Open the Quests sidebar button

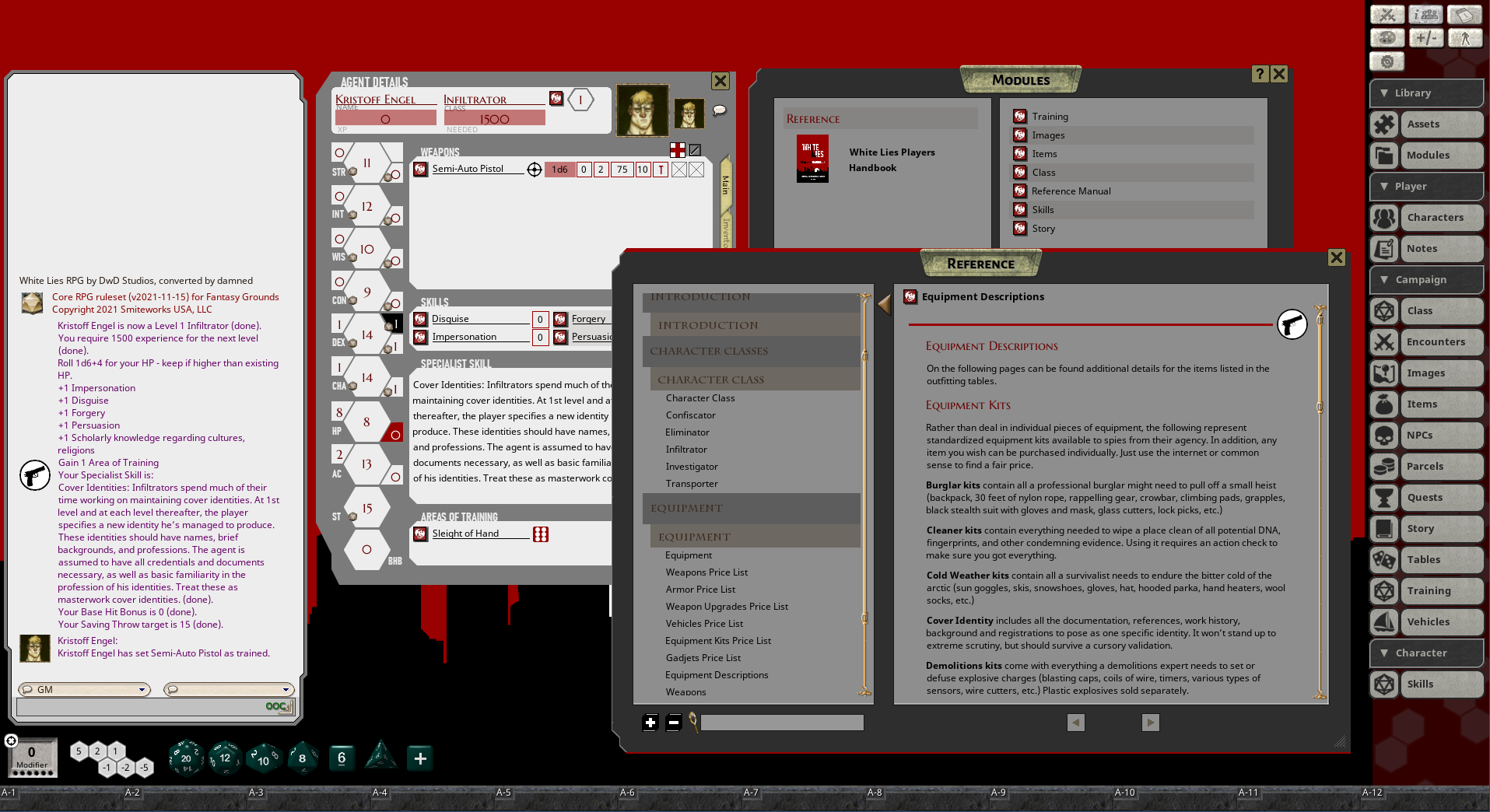(1426, 497)
